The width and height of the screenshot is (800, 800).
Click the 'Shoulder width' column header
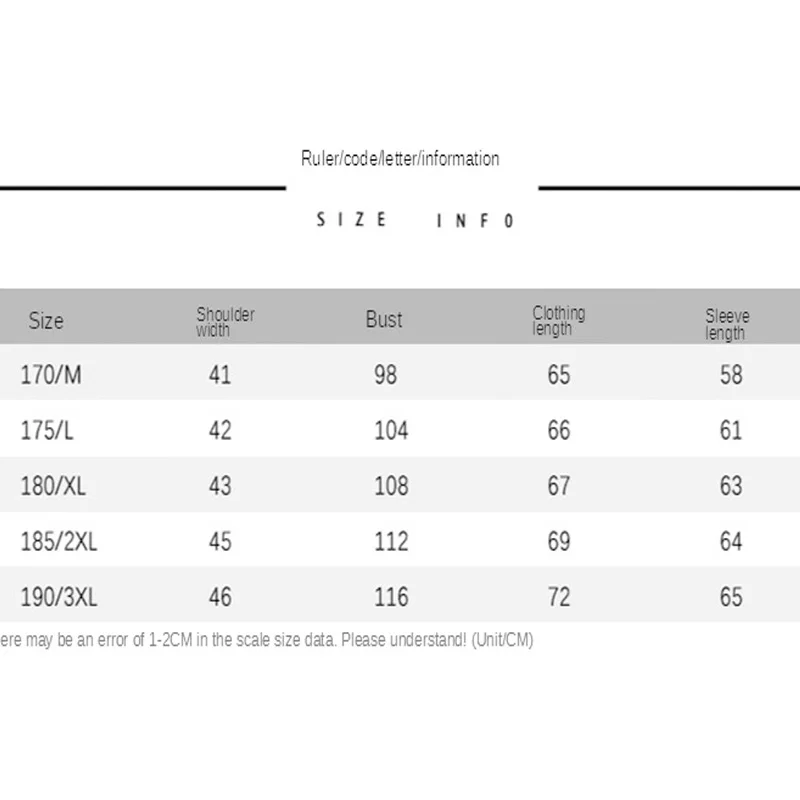tap(225, 322)
